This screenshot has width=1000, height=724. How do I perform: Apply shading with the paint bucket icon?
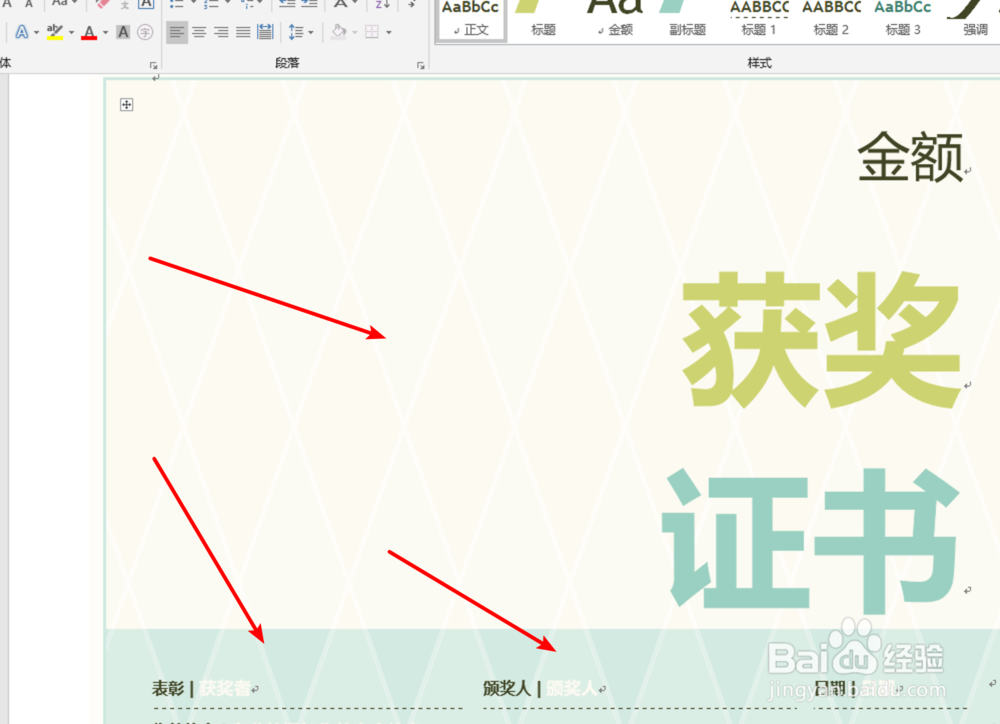(x=337, y=31)
